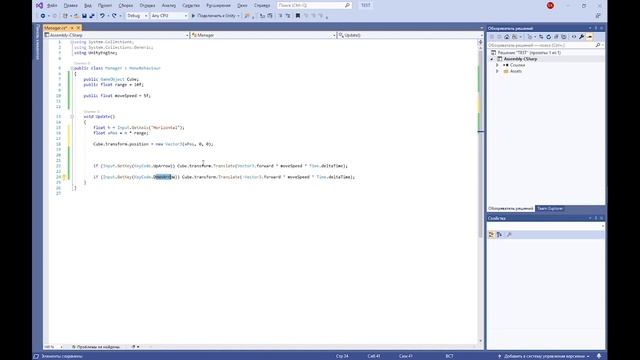This screenshot has width=640, height=360.
Task: Click the Alphabetical sort icon in Properties panel
Action: coord(500,235)
